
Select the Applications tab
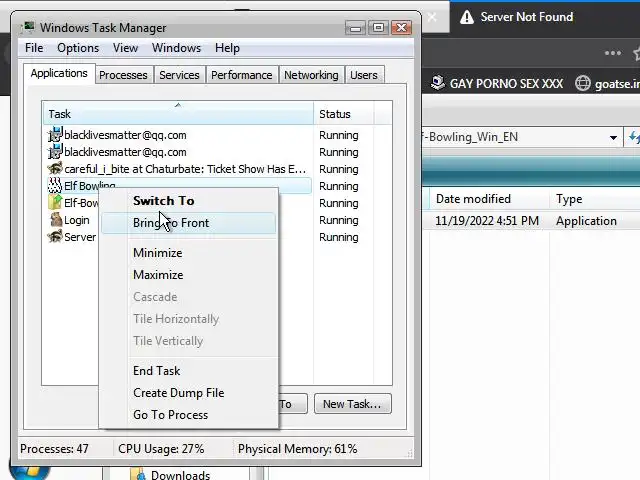[59, 73]
